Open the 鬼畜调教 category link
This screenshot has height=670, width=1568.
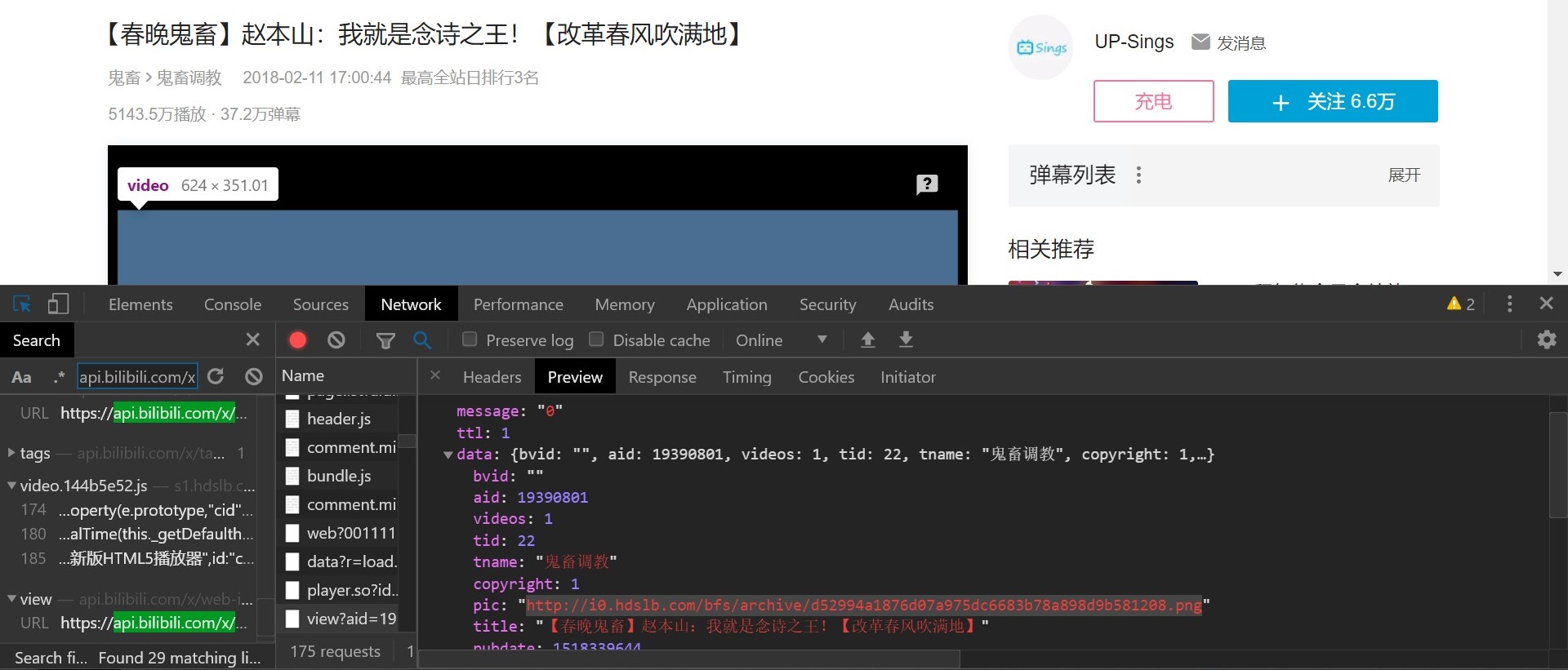coord(189,78)
